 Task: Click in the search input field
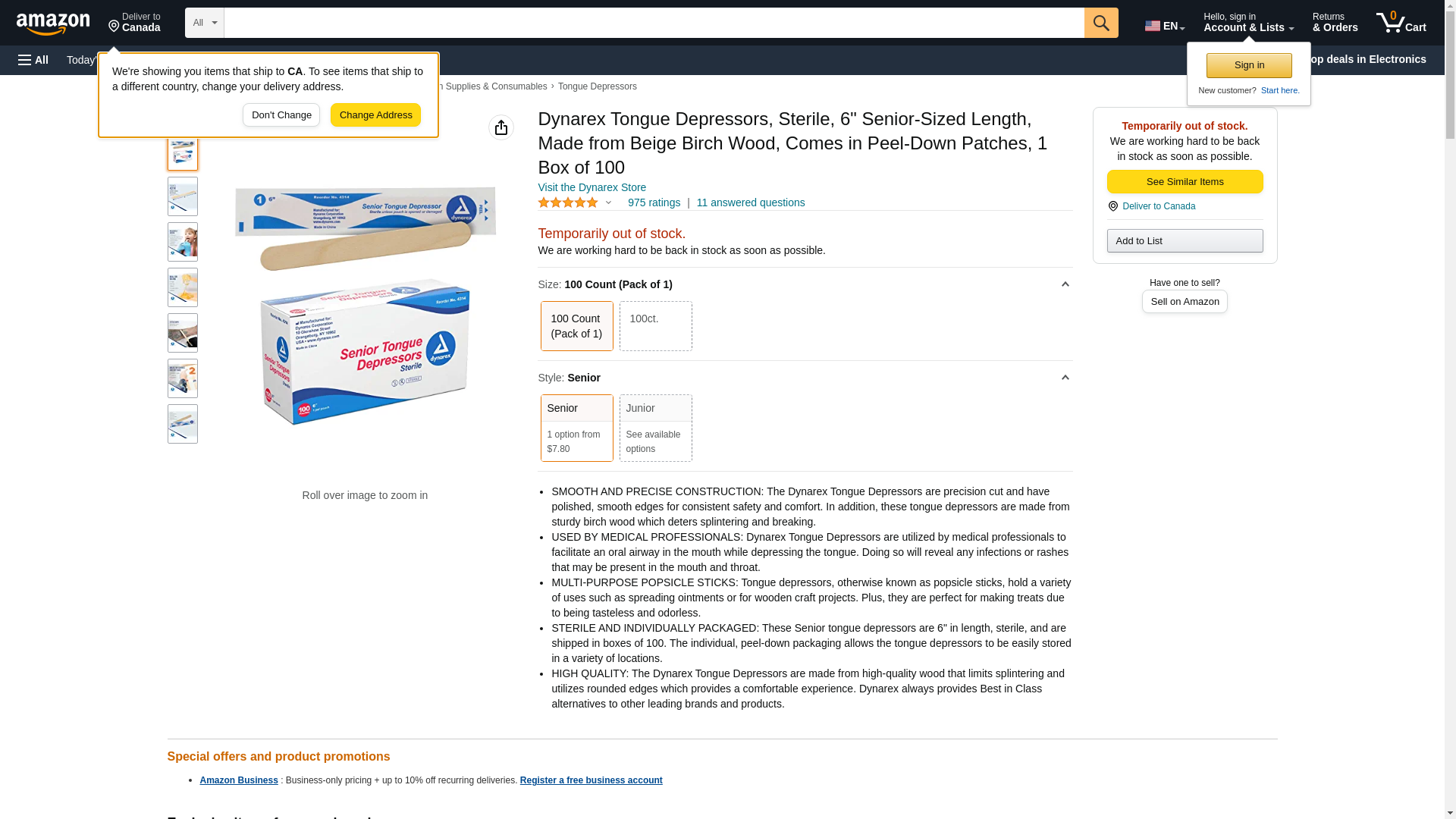click(x=654, y=23)
